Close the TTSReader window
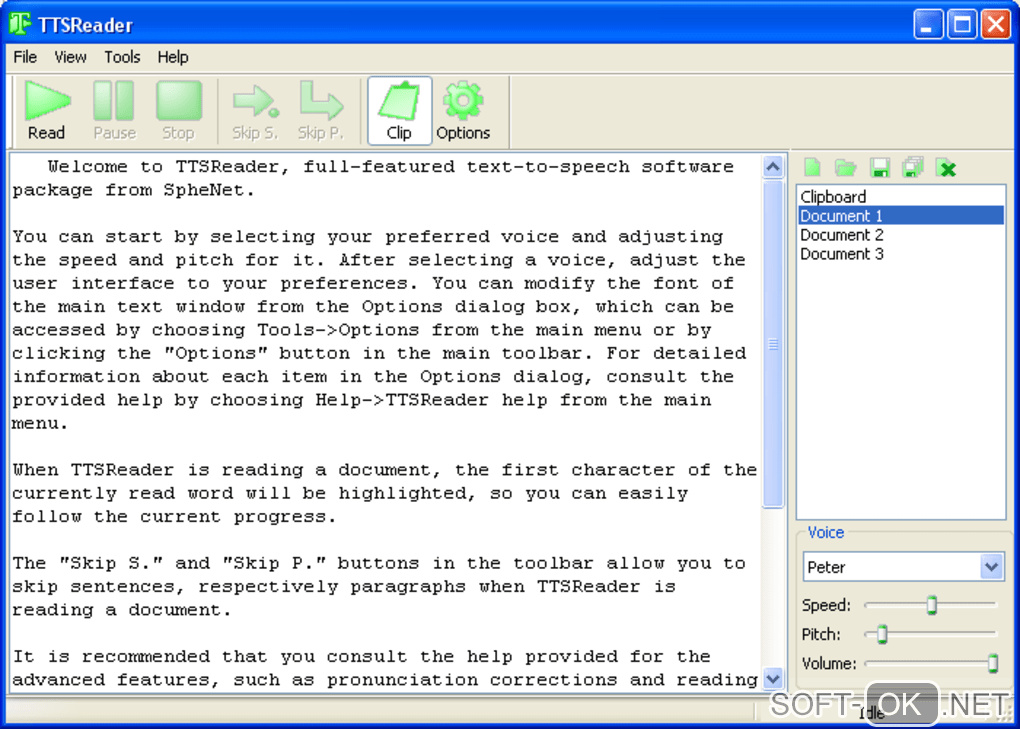The width and height of the screenshot is (1020, 729). pyautogui.click(x=996, y=25)
